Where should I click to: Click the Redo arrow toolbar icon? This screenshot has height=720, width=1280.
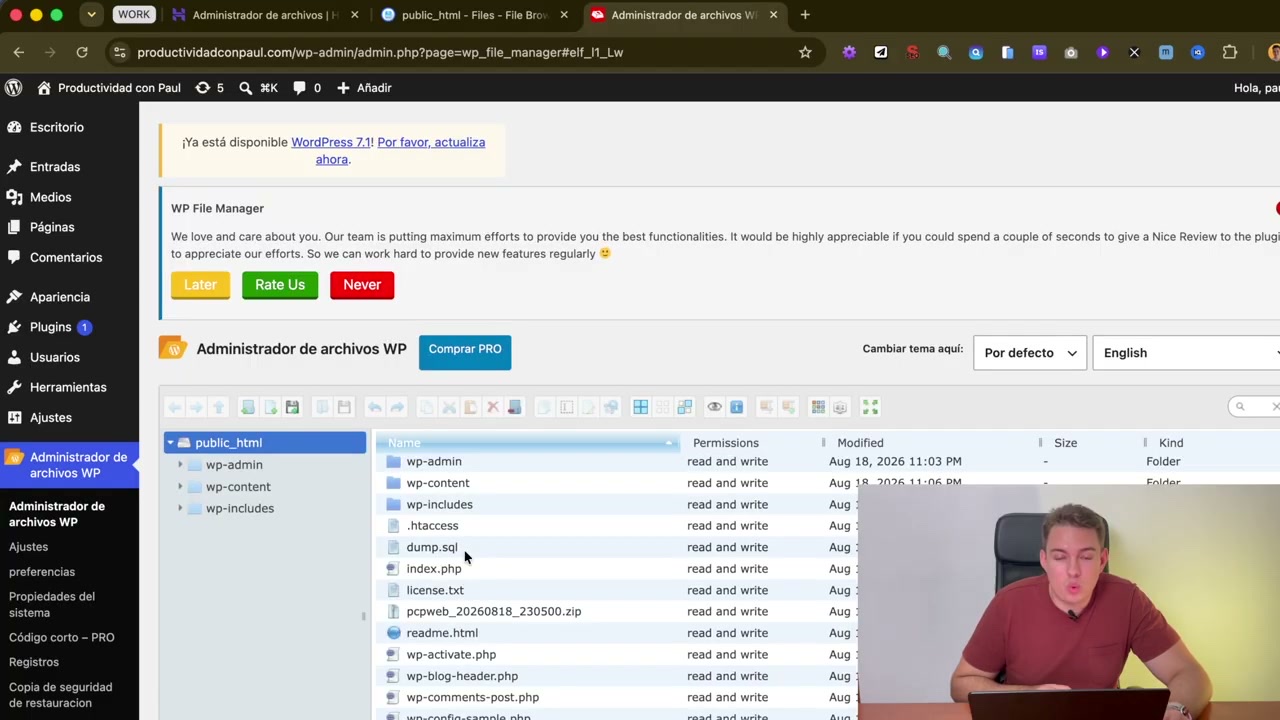click(397, 407)
